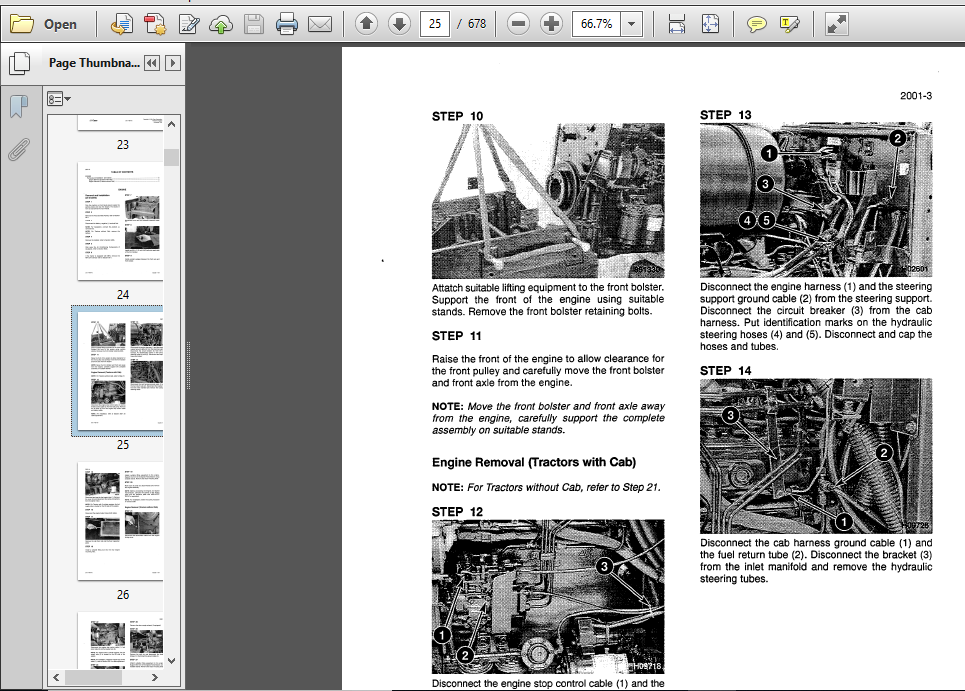Click the convert/export file icon
Screen dimensions: 965x691
point(121,25)
